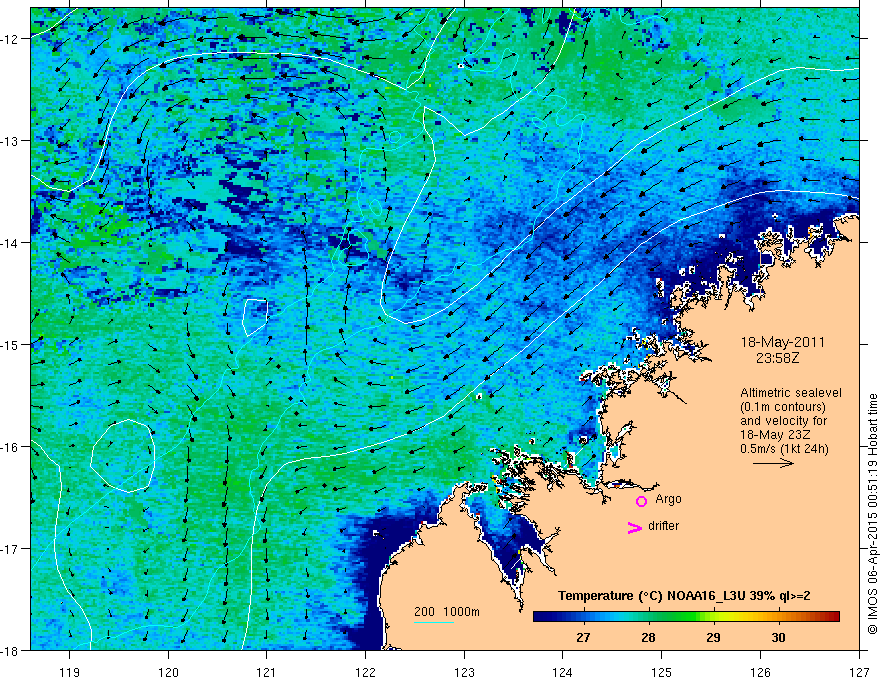Image resolution: width=880 pixels, height=680 pixels.
Task: Click longitude axis label 126
Action: click(x=760, y=672)
